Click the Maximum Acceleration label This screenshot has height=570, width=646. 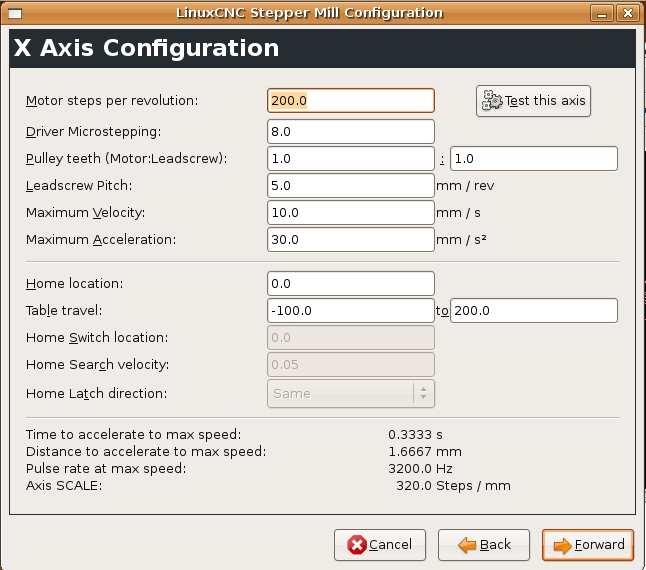pos(101,240)
